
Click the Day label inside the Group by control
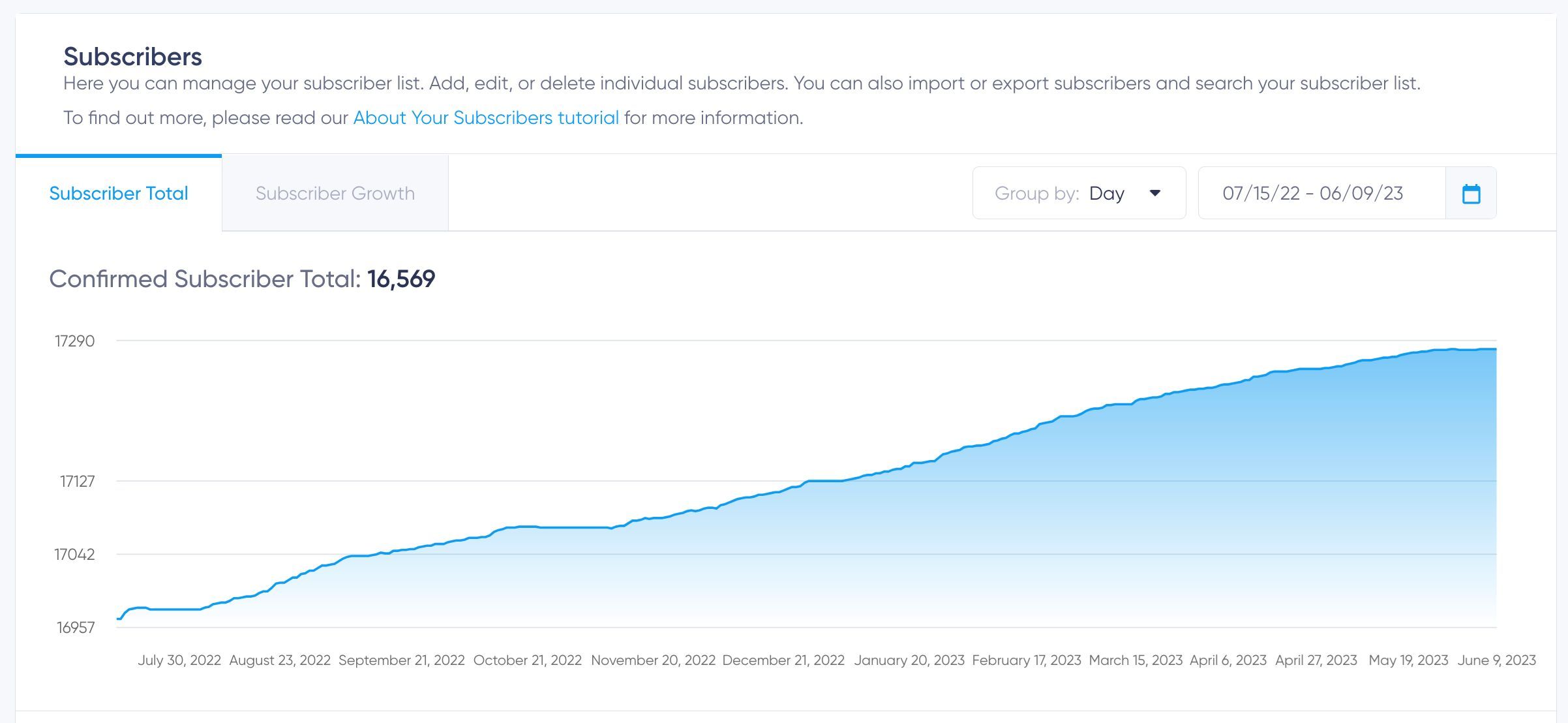point(1108,193)
